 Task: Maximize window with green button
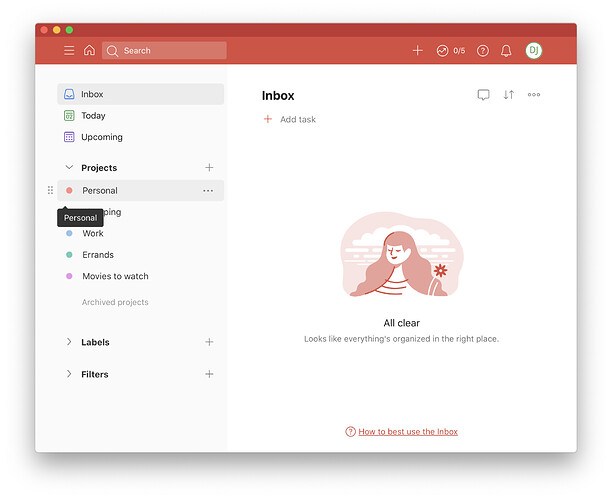click(69, 30)
